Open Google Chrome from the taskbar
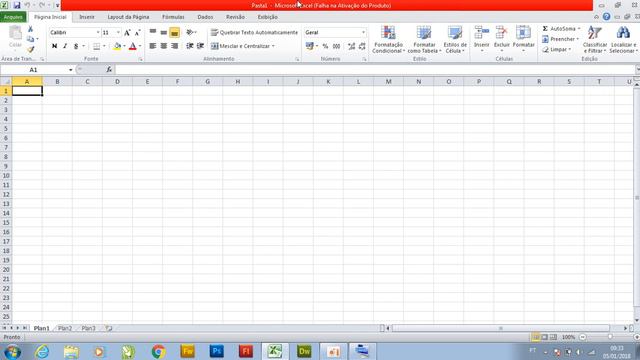Image resolution: width=640 pixels, height=360 pixels. coord(158,351)
